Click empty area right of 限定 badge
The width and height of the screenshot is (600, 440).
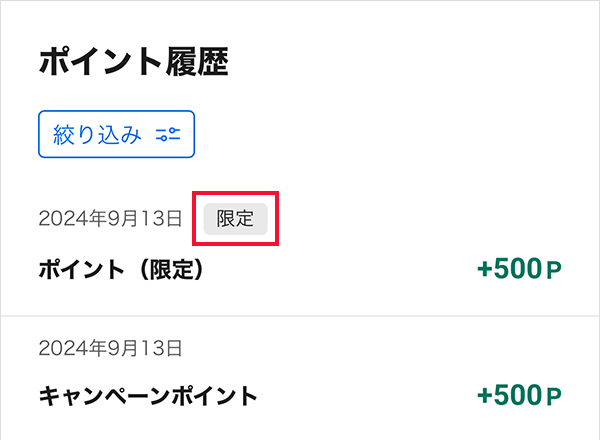pyautogui.click(x=421, y=219)
